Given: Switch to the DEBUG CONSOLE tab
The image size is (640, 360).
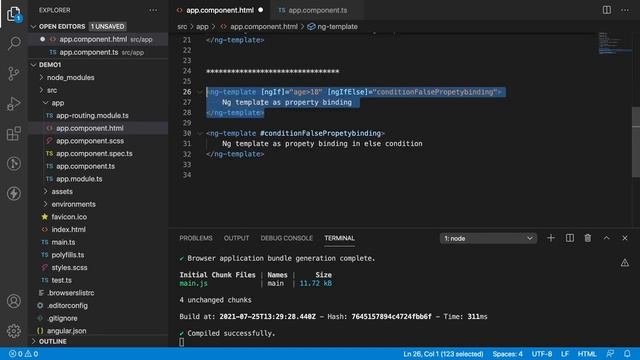Looking at the screenshot, I should [x=287, y=238].
